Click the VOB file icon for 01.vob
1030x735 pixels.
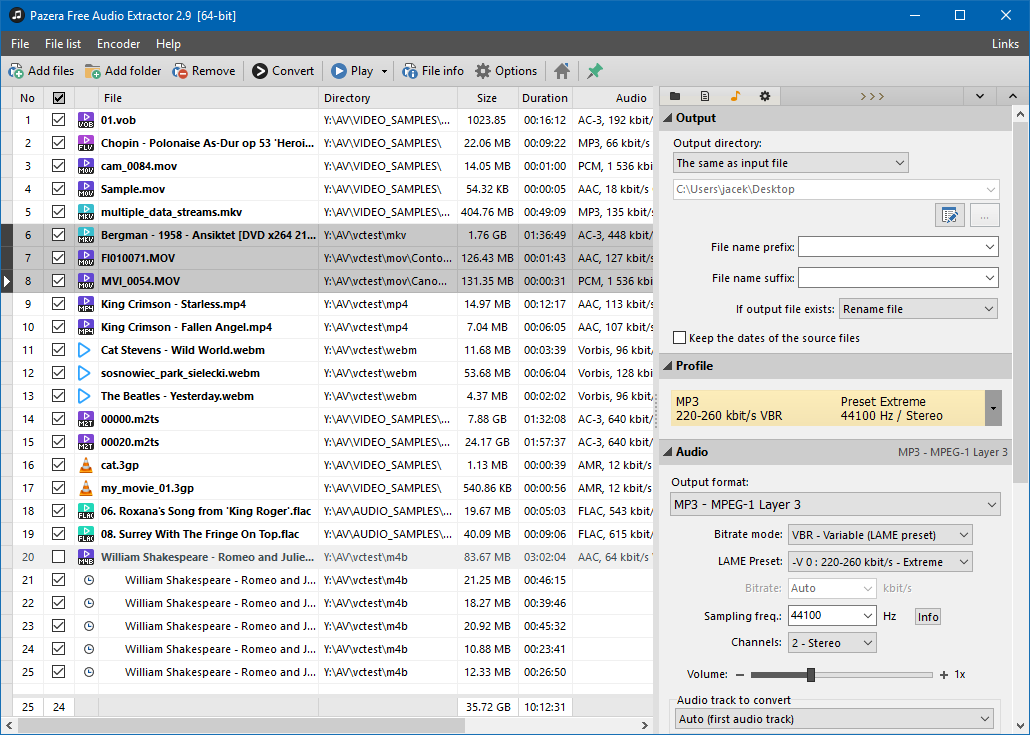pos(86,120)
